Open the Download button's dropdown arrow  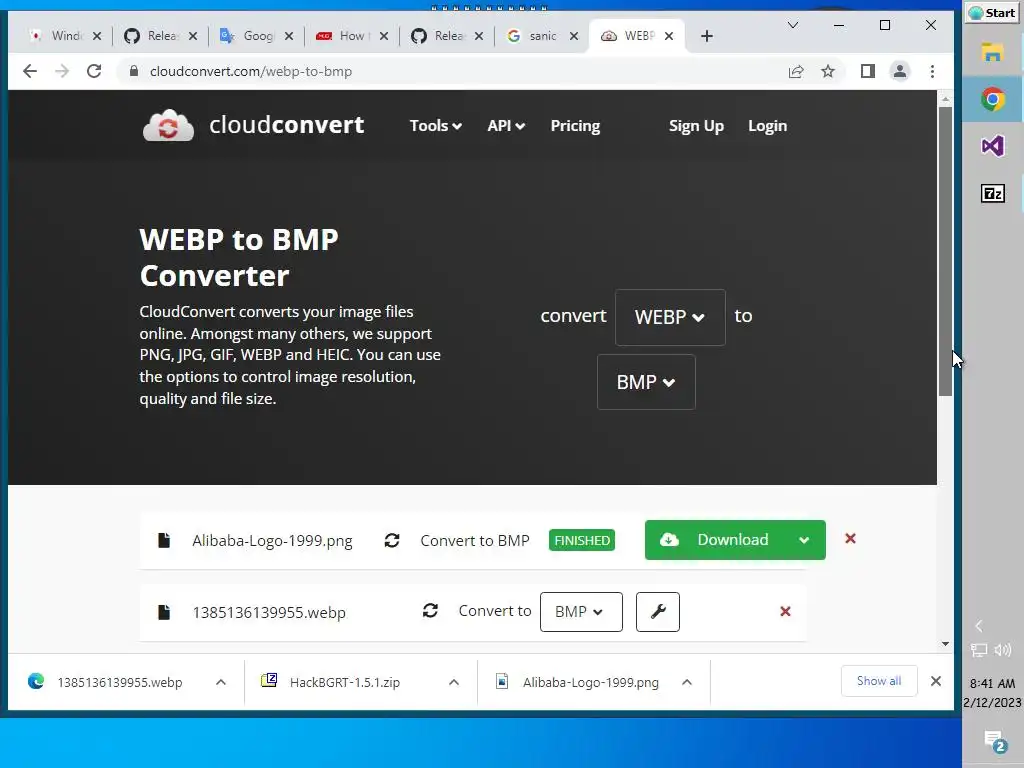point(804,540)
